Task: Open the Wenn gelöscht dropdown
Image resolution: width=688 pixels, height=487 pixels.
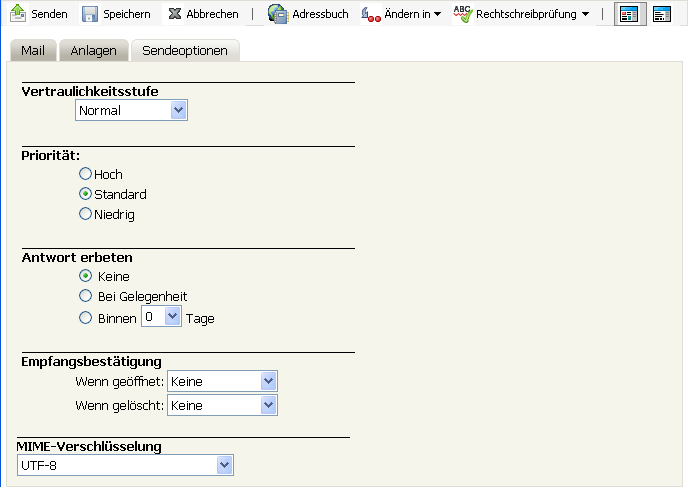Action: [x=222, y=405]
